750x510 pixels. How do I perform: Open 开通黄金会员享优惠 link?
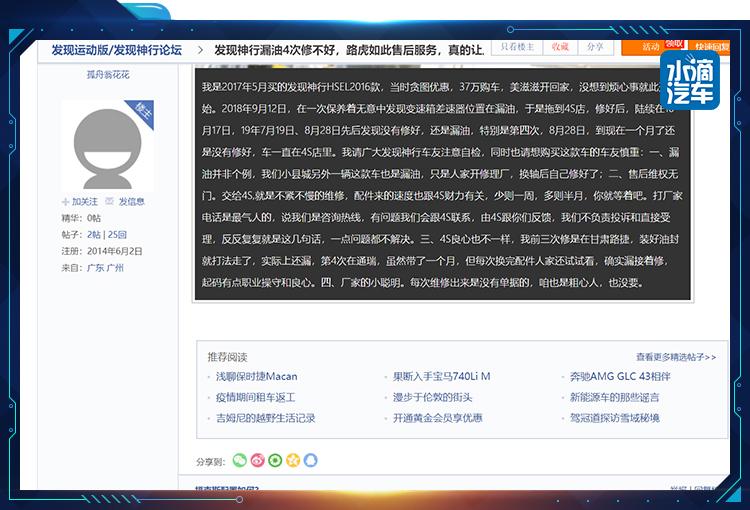pyautogui.click(x=437, y=418)
